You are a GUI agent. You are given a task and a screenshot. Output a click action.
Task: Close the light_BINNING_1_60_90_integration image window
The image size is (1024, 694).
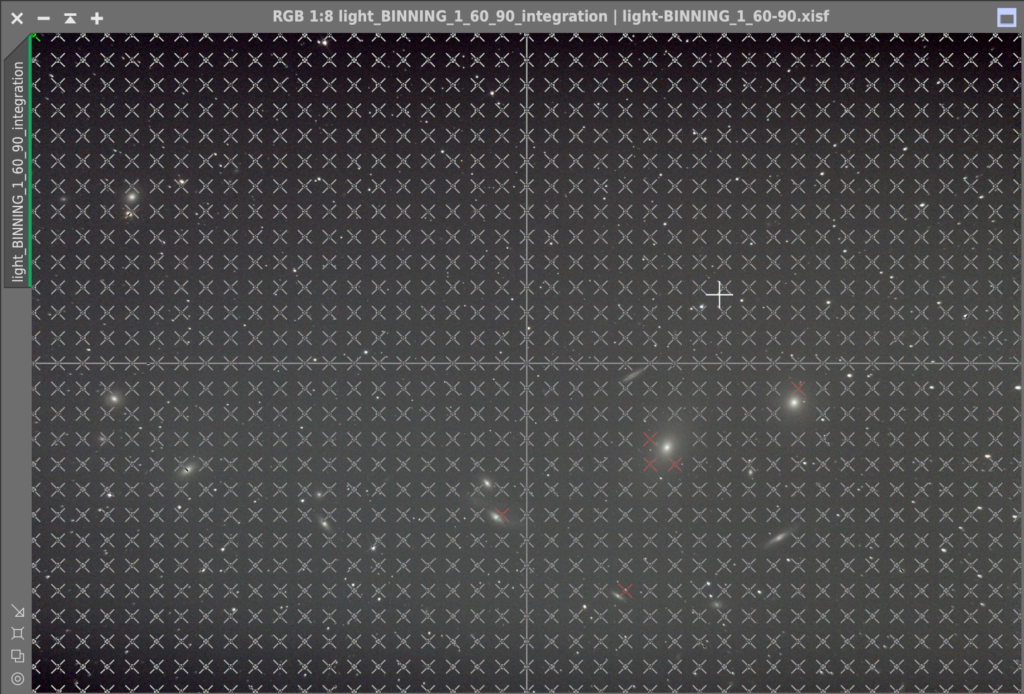17,18
